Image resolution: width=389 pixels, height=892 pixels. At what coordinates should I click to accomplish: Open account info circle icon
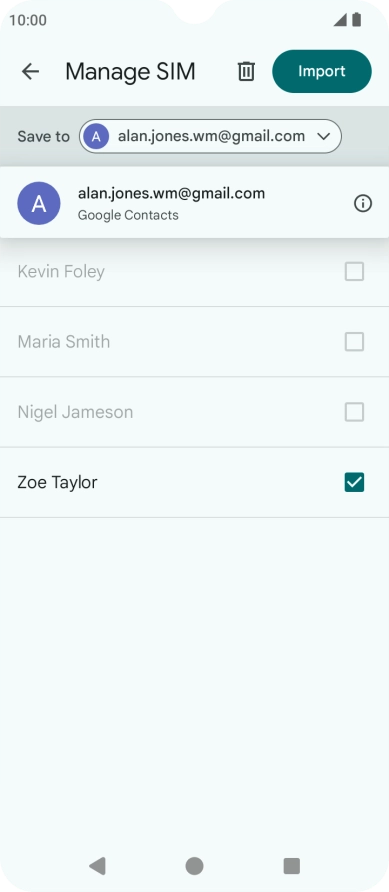(363, 203)
